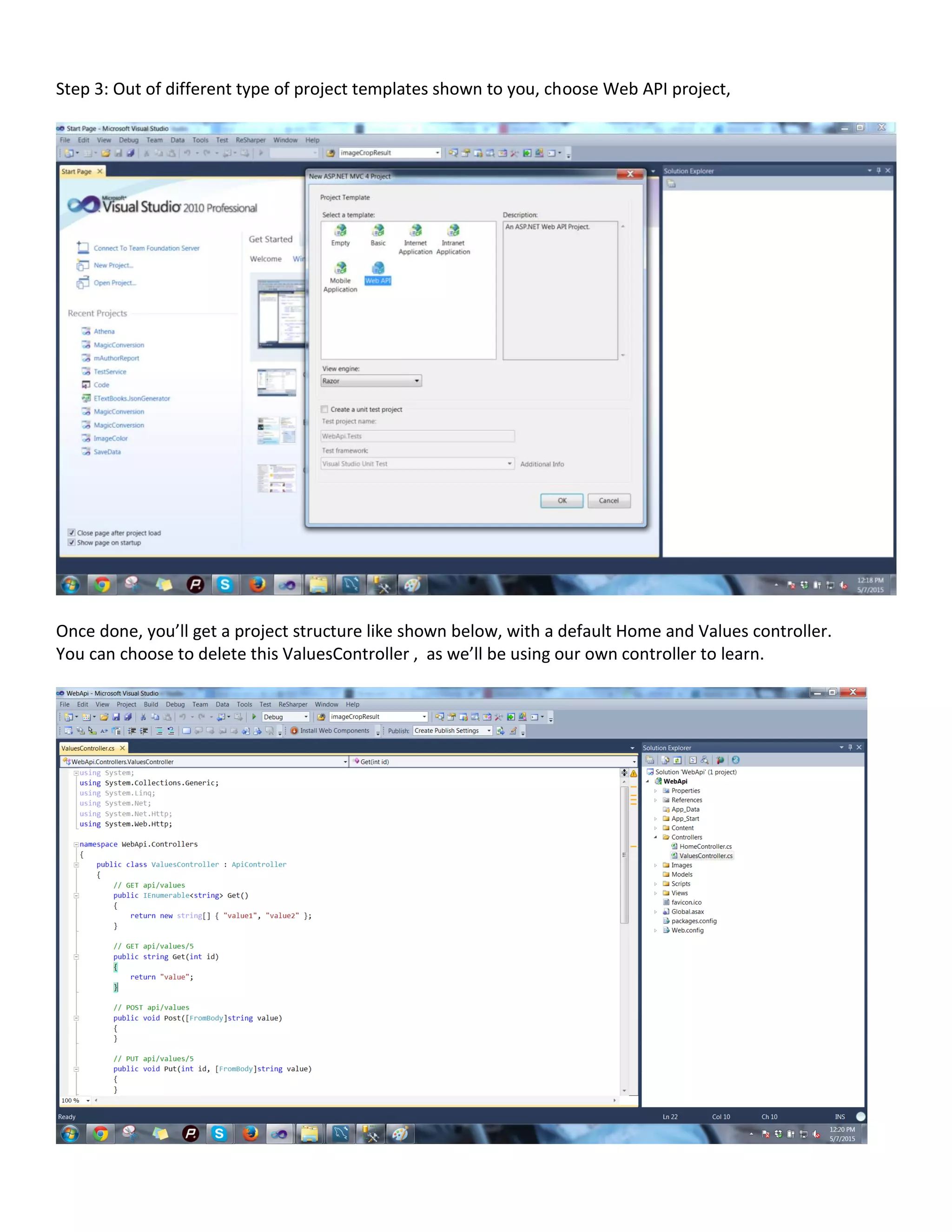The image size is (952, 1232).
Task: Select the Internet Application template
Action: (x=416, y=239)
